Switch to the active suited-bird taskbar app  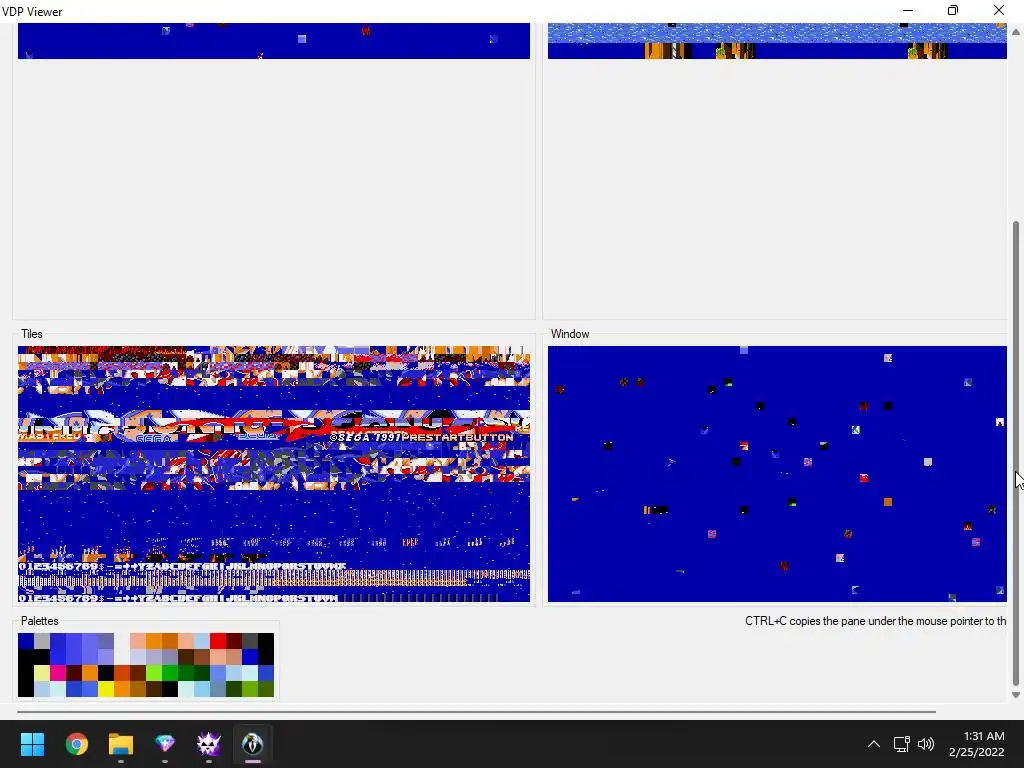pyautogui.click(x=253, y=744)
